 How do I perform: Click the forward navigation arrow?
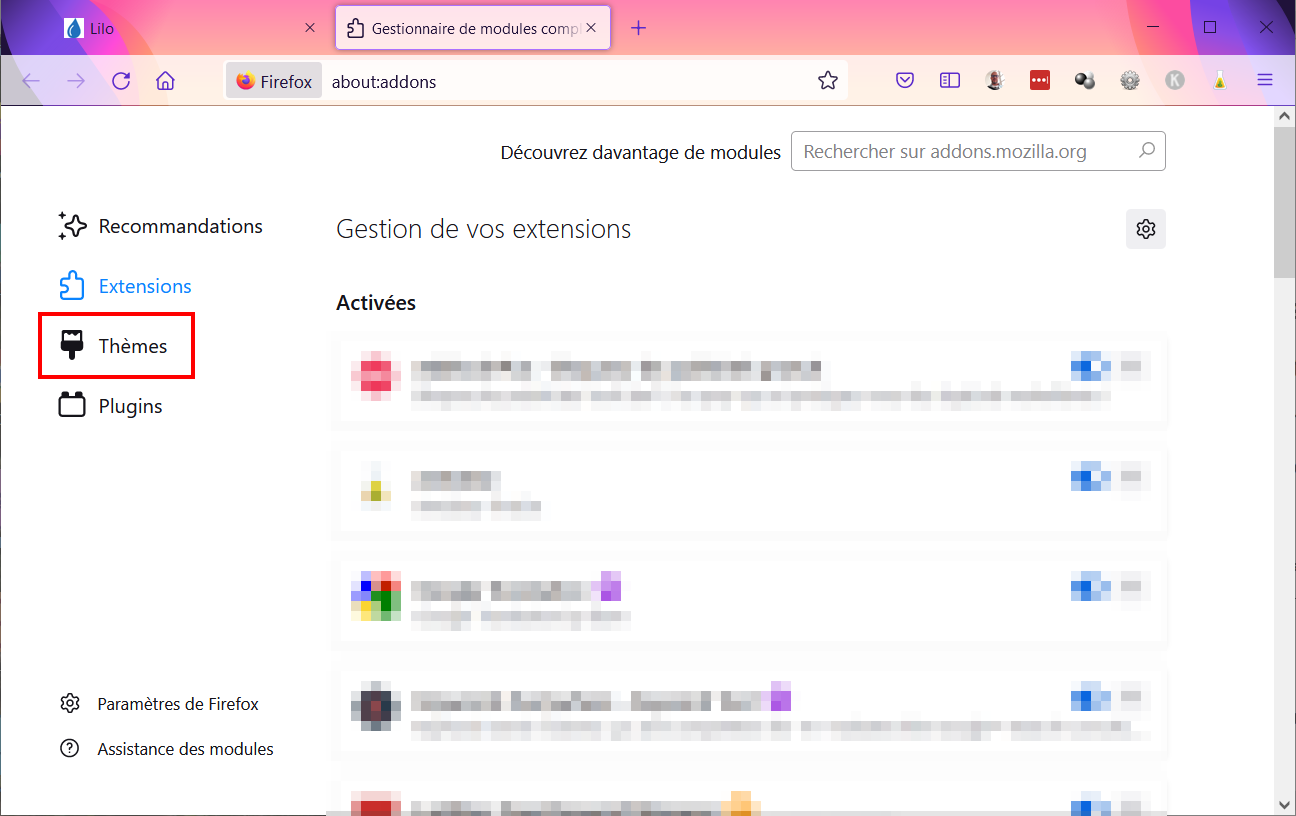click(x=76, y=81)
